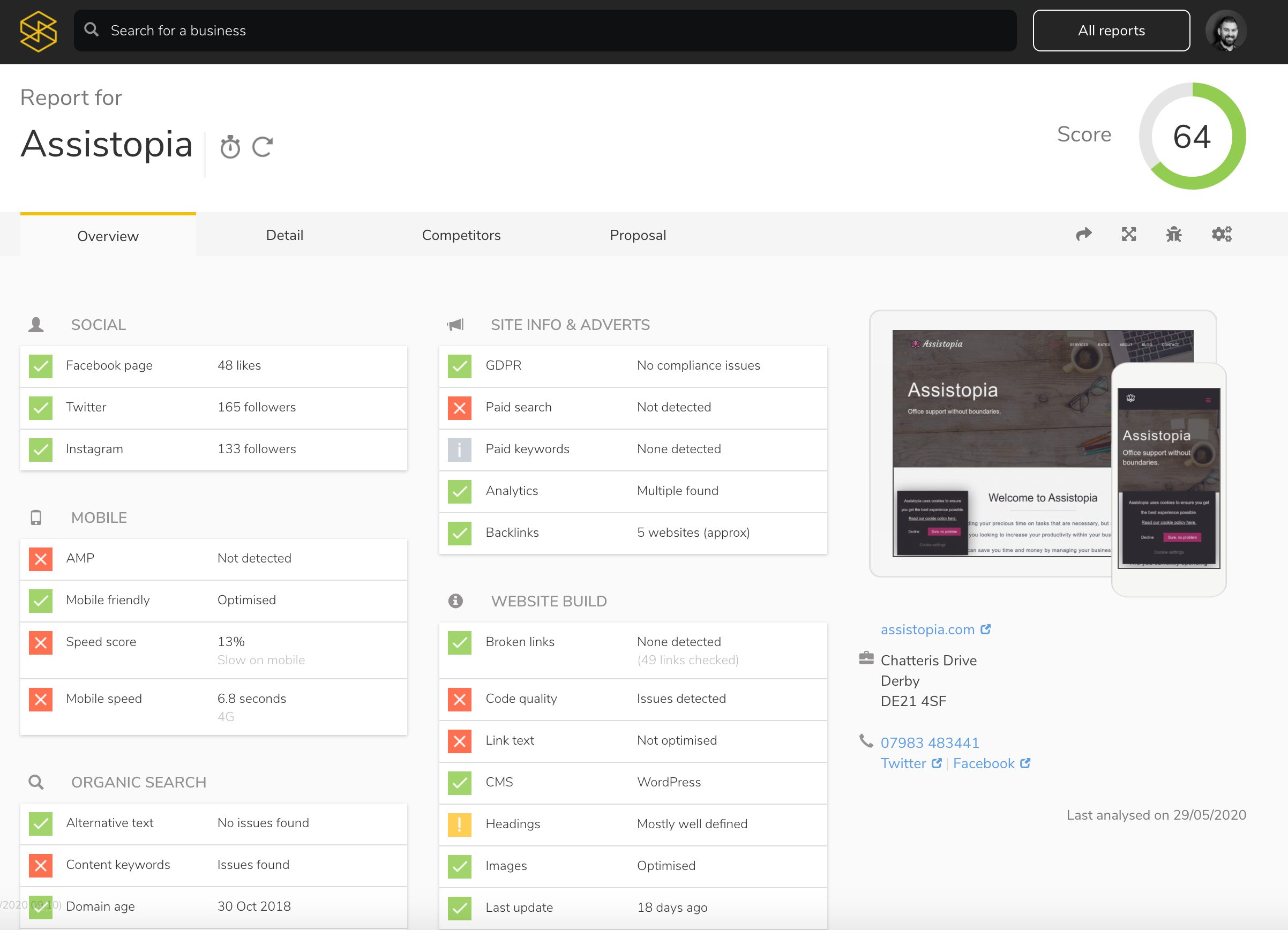Click the red cross beside Paid search

pos(460,408)
